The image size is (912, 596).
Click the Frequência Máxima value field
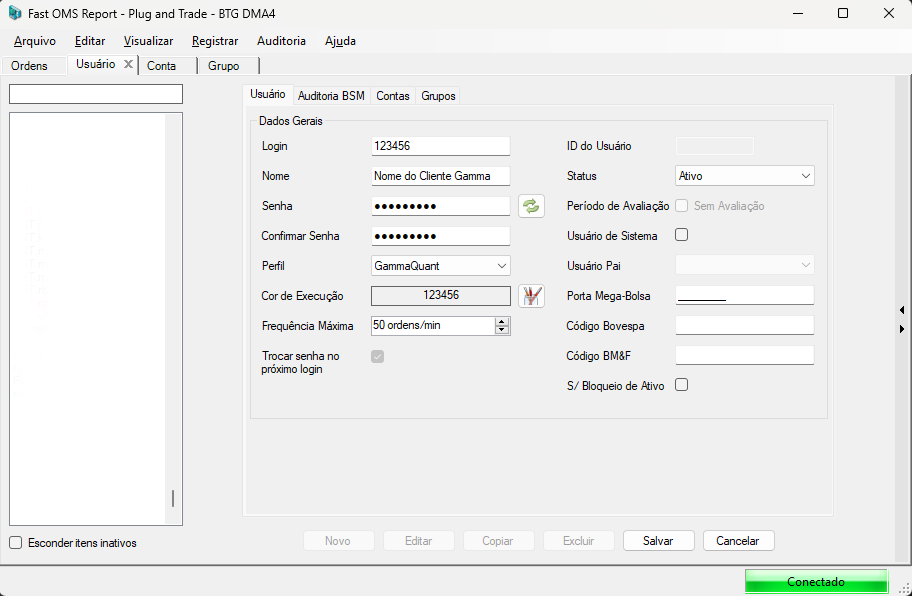pos(433,326)
